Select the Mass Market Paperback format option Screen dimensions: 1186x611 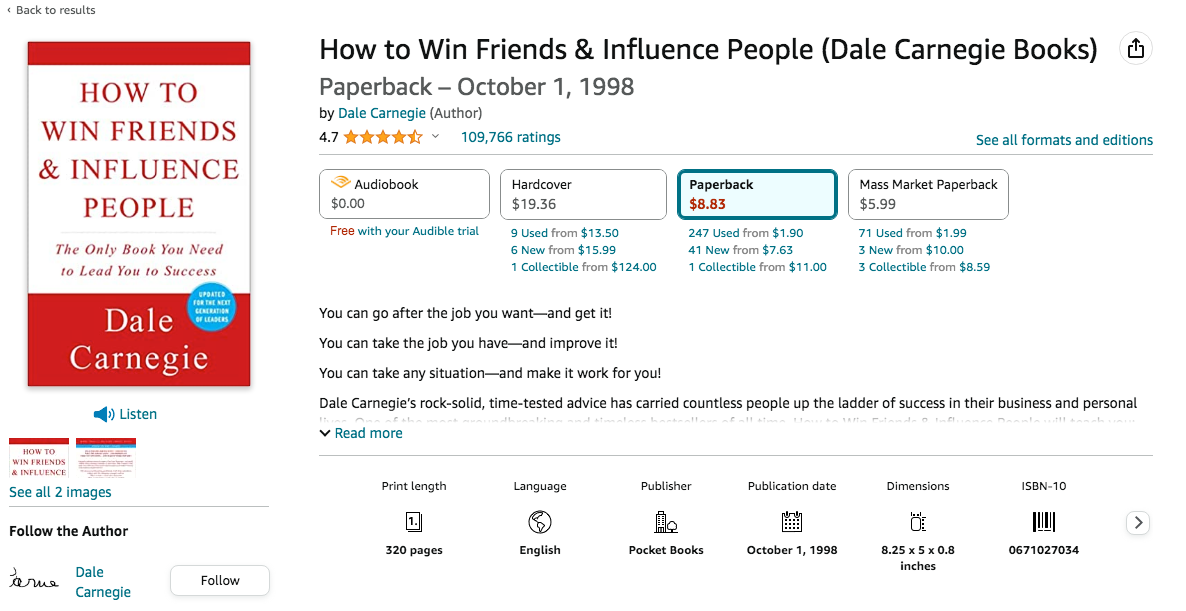[928, 194]
